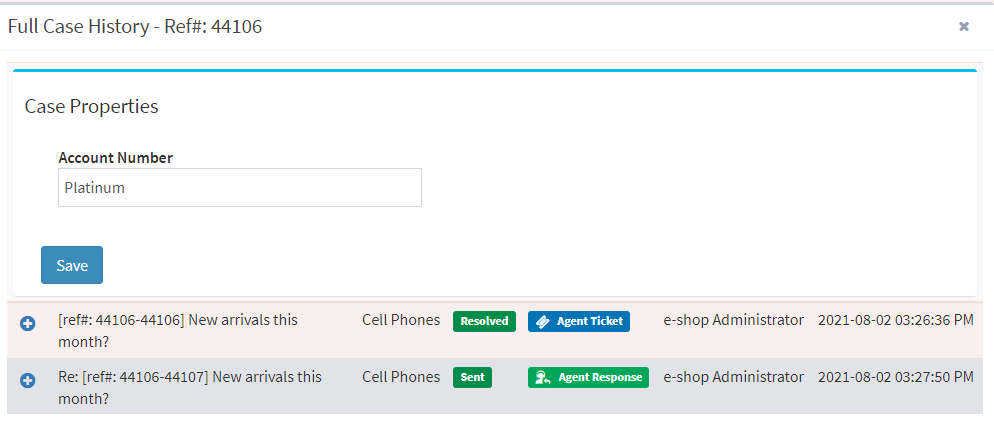Click the Account Number input field
The image size is (994, 432).
(x=240, y=187)
